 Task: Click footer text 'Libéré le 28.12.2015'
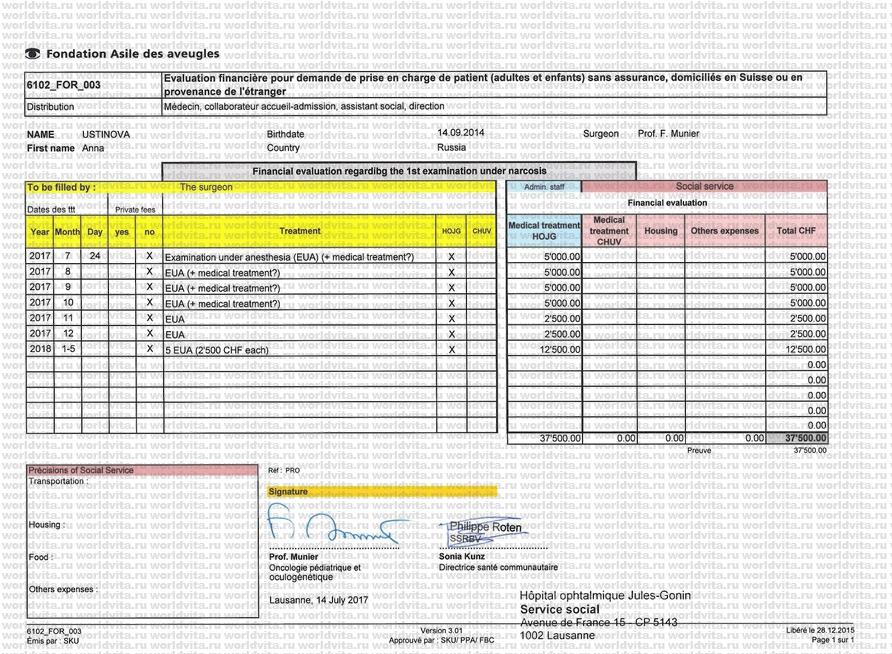point(820,630)
